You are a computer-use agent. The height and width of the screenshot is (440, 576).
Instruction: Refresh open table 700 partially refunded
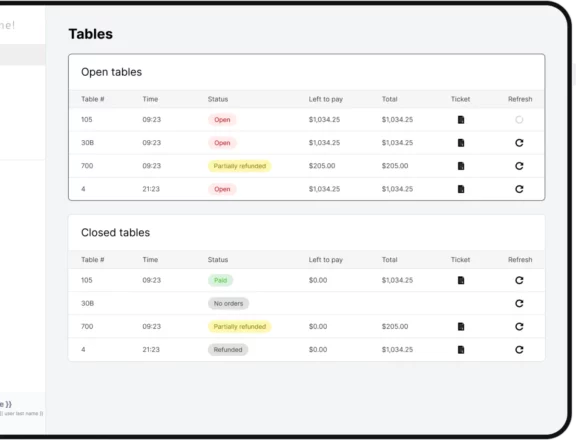click(519, 166)
